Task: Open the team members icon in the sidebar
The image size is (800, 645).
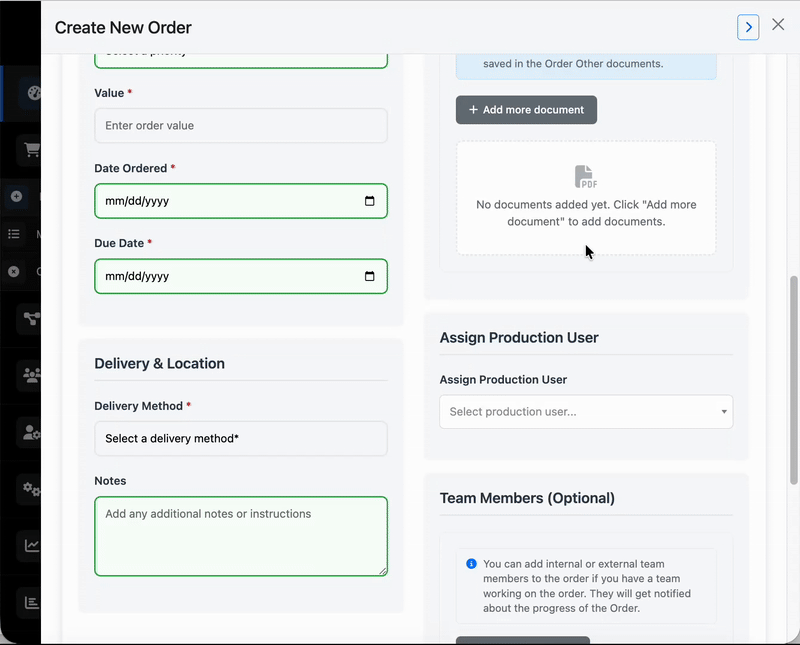Action: coord(31,374)
